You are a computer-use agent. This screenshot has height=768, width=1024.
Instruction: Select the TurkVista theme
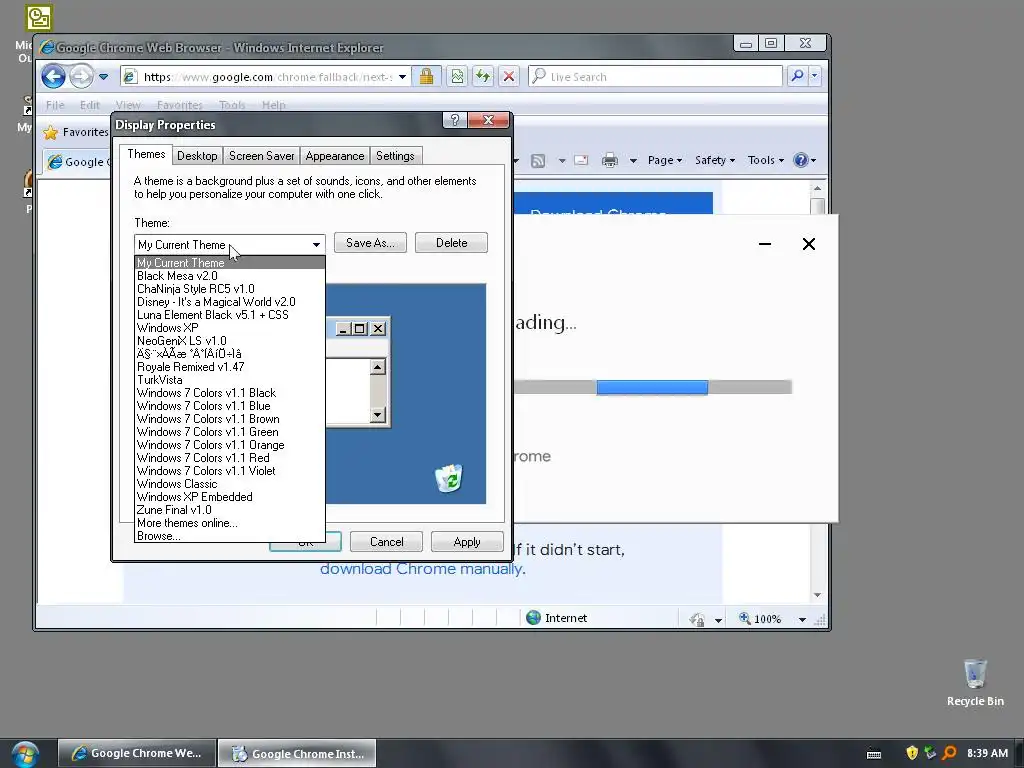click(x=229, y=380)
